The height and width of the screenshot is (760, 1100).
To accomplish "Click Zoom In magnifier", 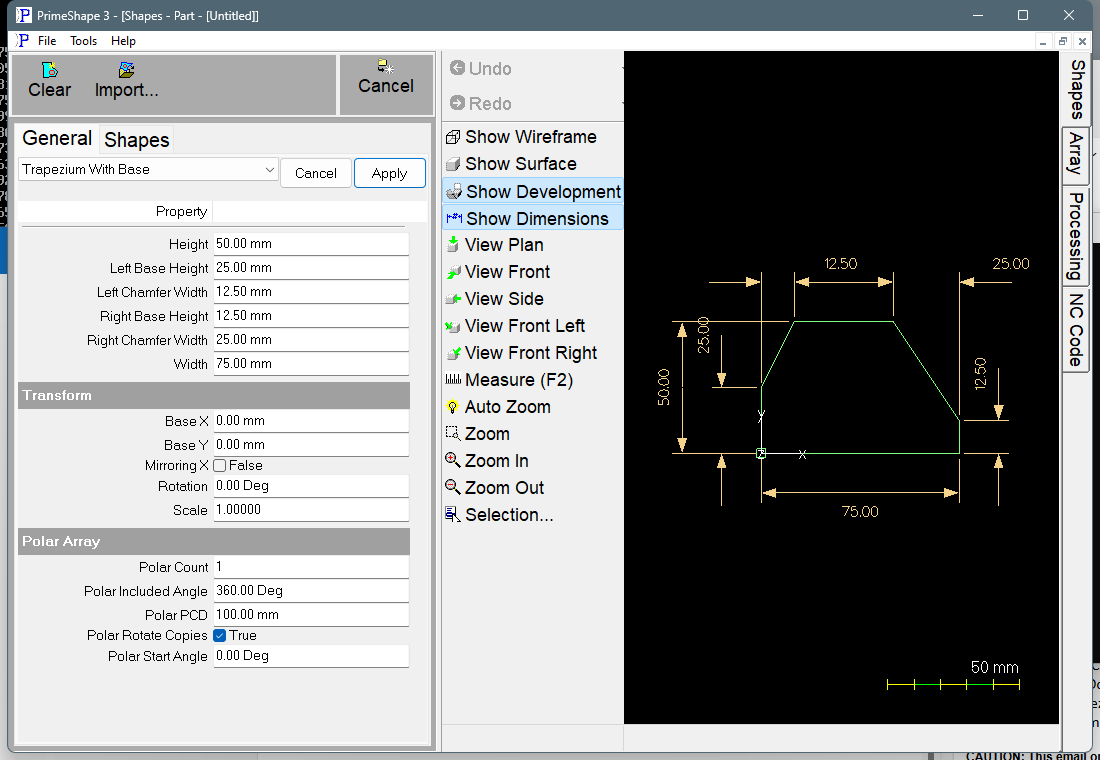I will click(453, 460).
